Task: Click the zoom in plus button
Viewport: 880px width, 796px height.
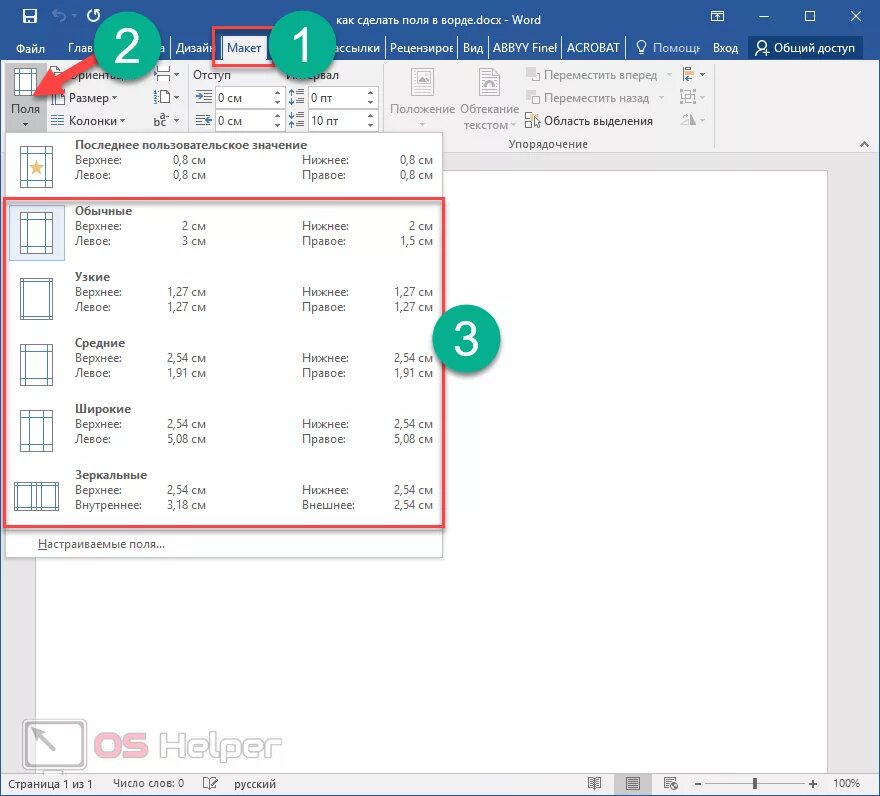Action: 813,784
